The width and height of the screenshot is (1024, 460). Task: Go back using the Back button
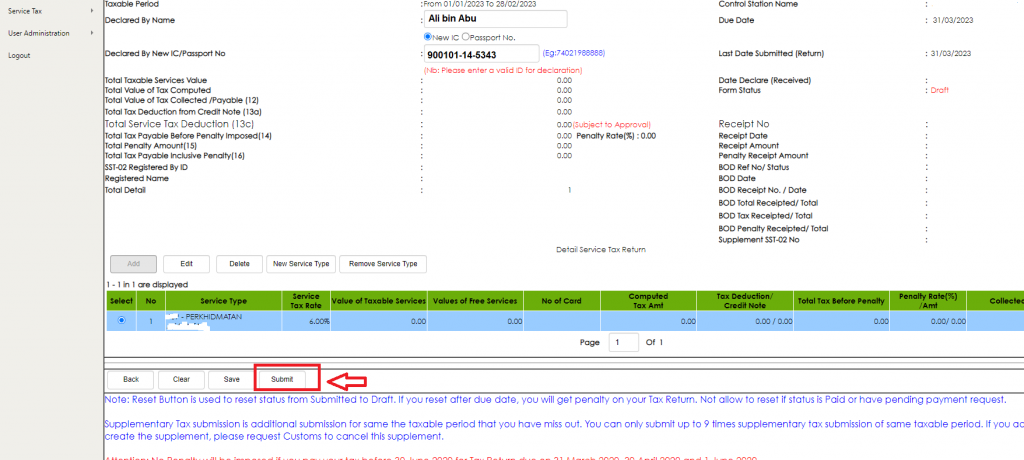pos(130,379)
